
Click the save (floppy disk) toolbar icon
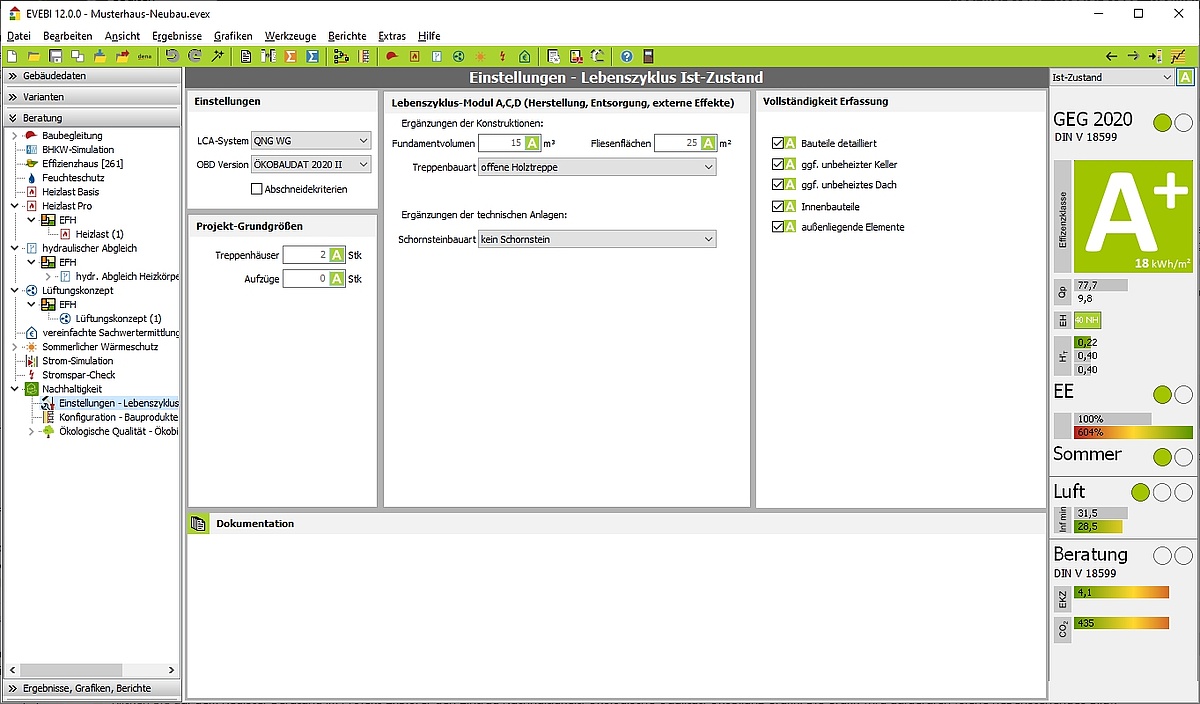[x=56, y=56]
